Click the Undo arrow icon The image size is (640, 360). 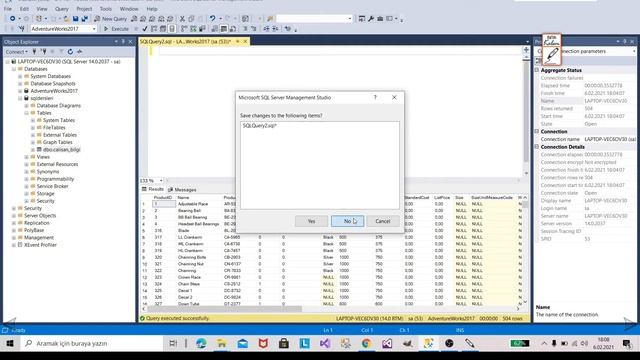[x=212, y=19]
